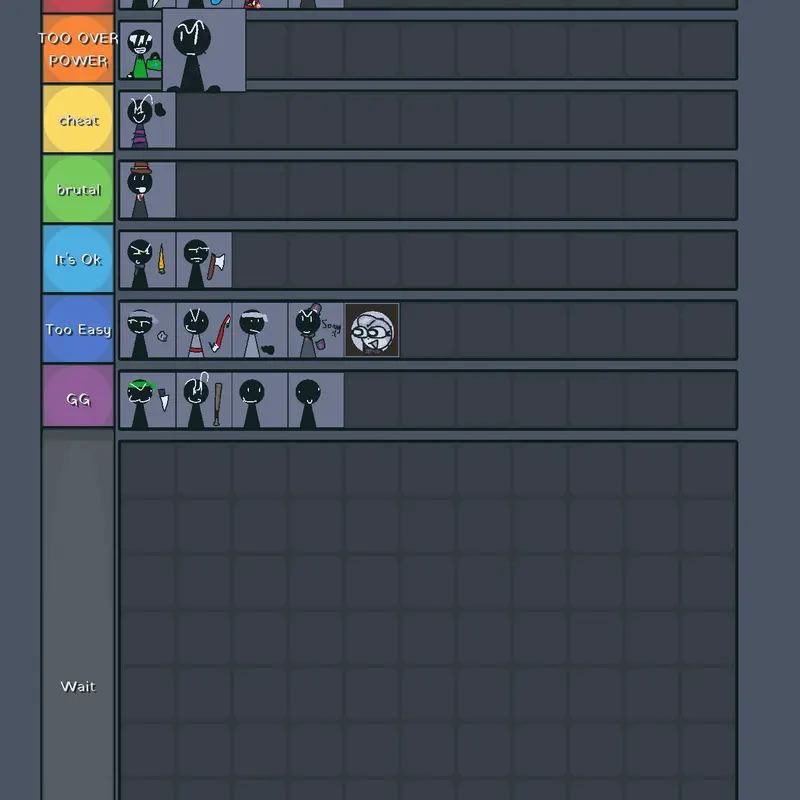The width and height of the screenshot is (800, 800).
Task: Select the brown-hat character in the brutal tier
Action: [x=147, y=190]
